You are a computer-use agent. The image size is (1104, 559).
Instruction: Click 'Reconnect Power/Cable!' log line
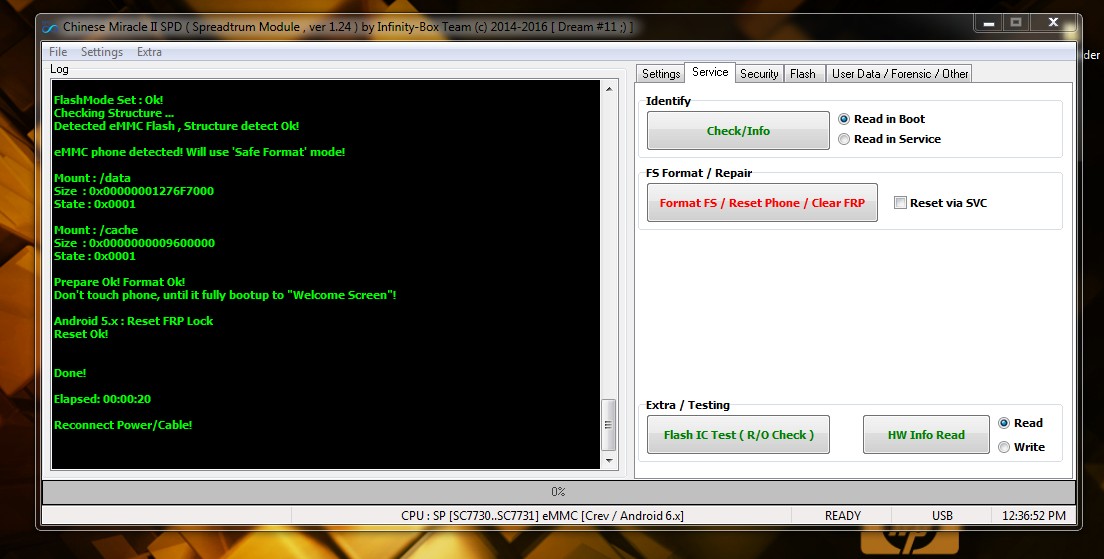pos(123,425)
